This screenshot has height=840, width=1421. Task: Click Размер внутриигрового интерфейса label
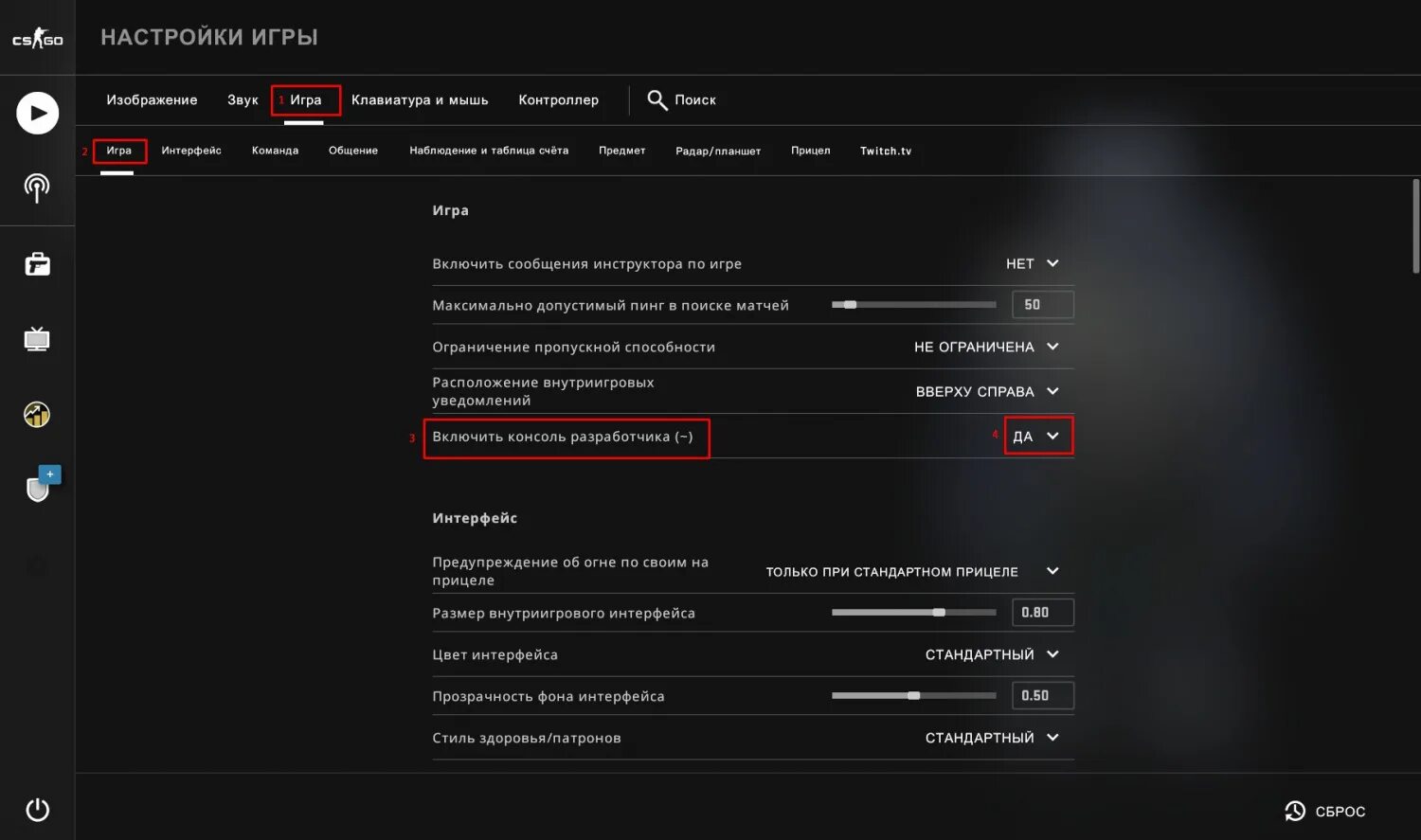564,613
